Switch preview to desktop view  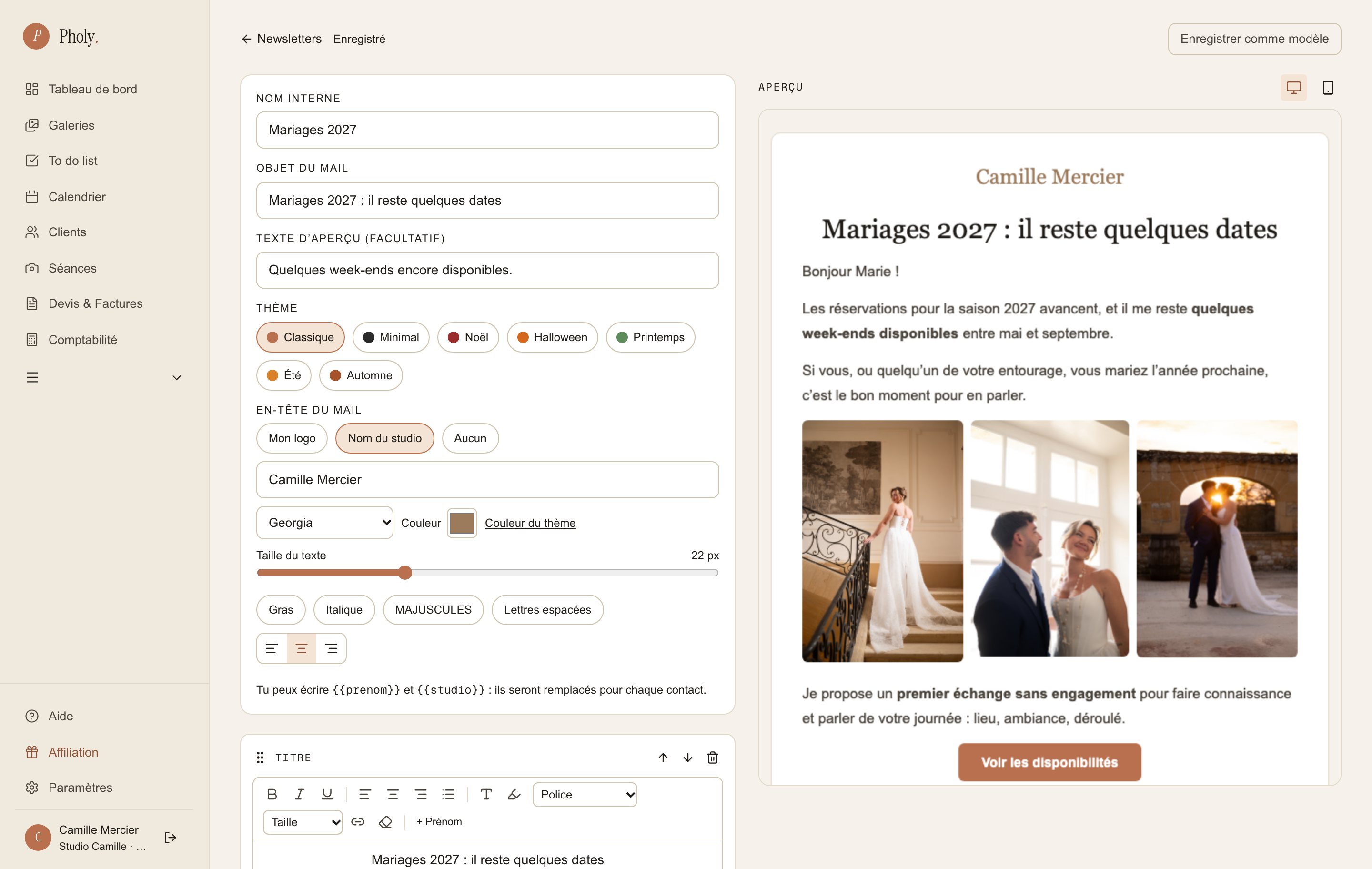point(1293,88)
